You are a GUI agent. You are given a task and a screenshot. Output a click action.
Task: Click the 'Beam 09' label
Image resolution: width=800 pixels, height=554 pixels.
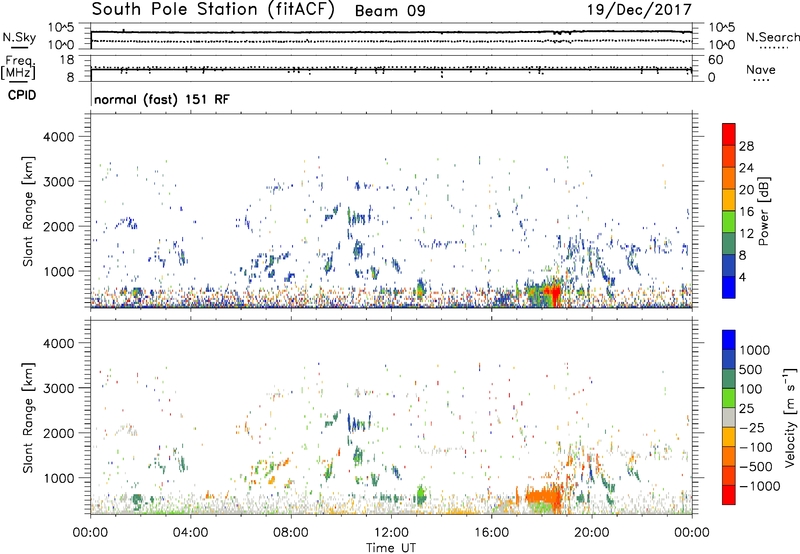tap(390, 11)
